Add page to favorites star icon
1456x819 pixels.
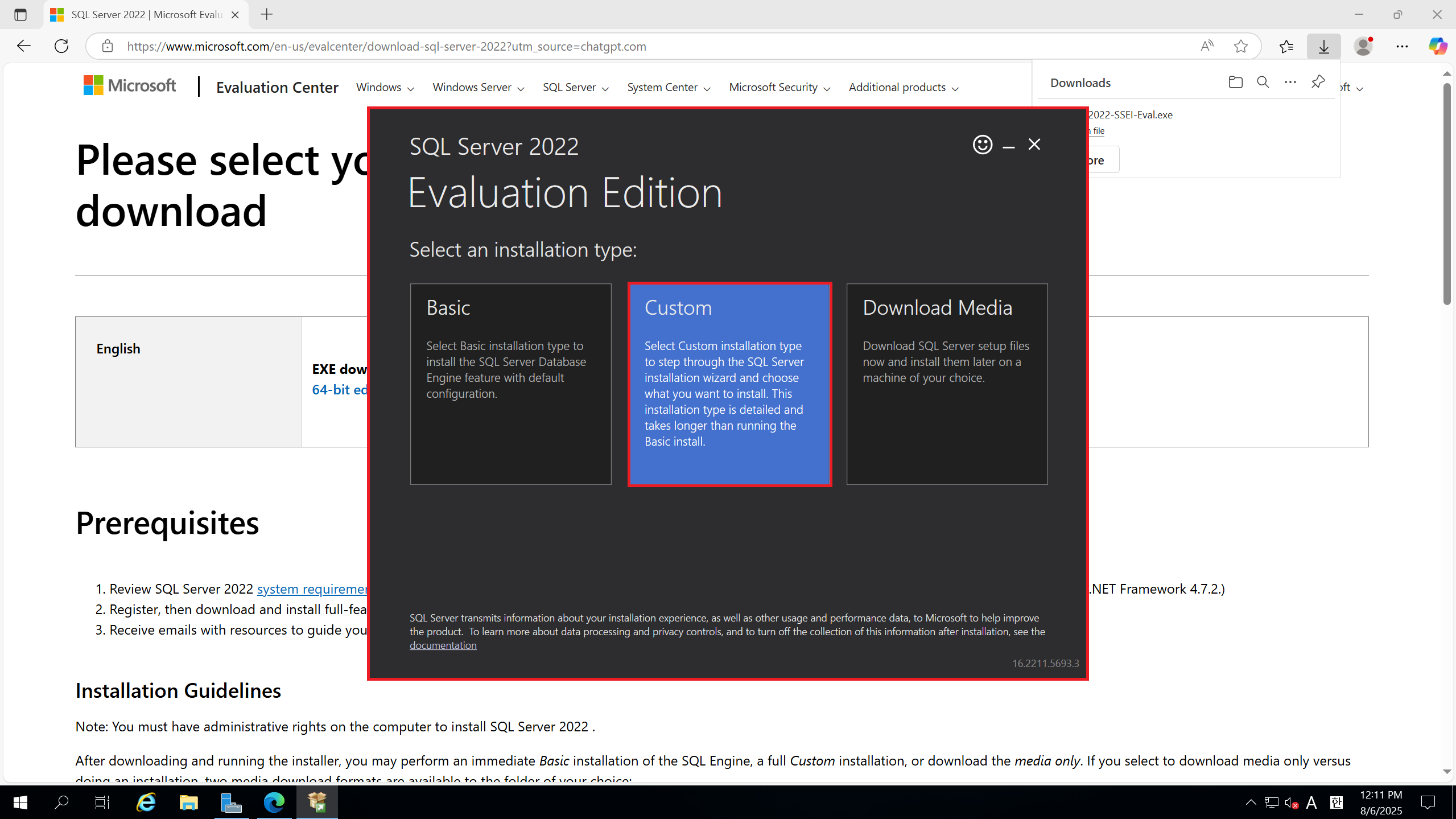(1240, 46)
